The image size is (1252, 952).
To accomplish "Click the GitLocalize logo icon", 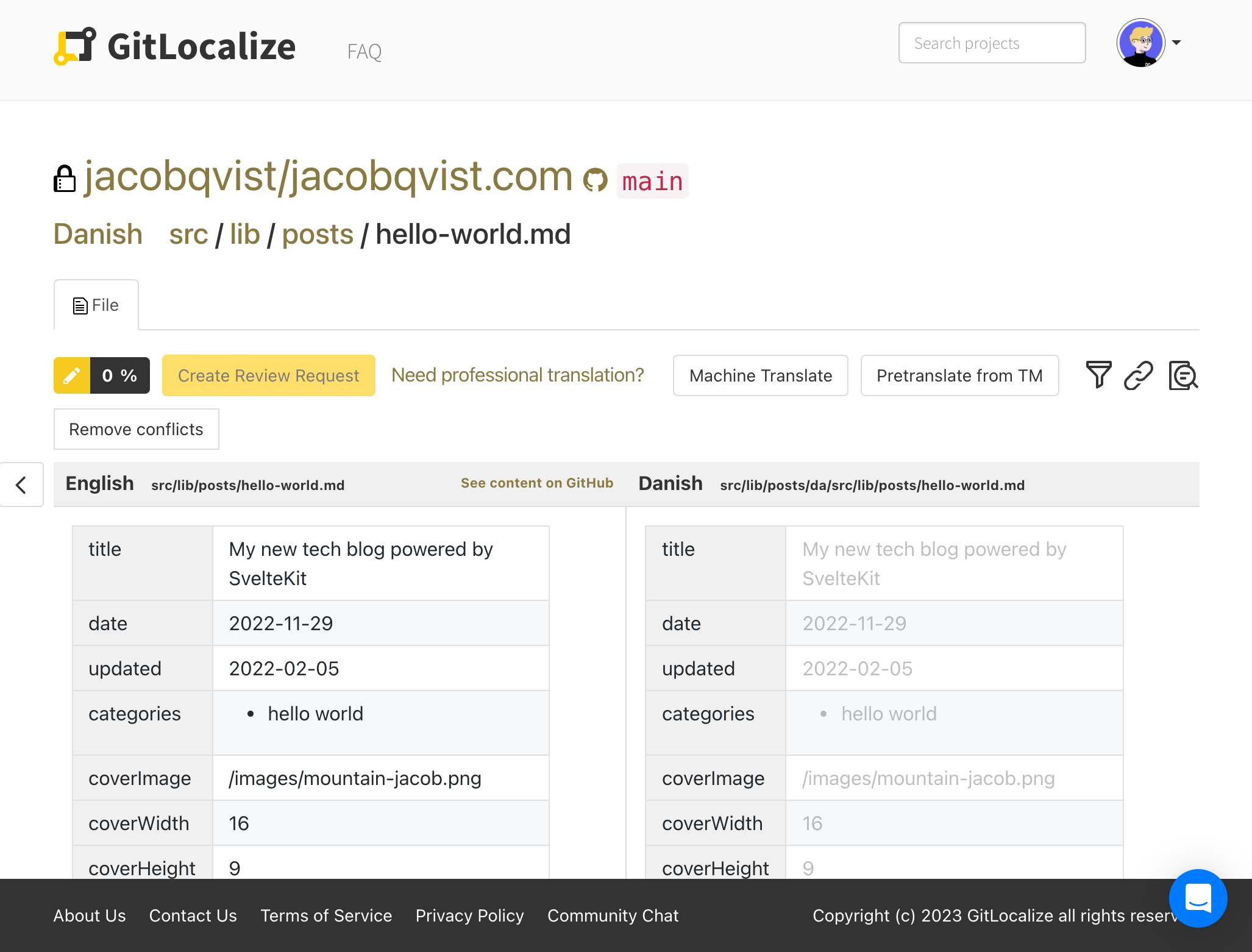I will 74,46.
